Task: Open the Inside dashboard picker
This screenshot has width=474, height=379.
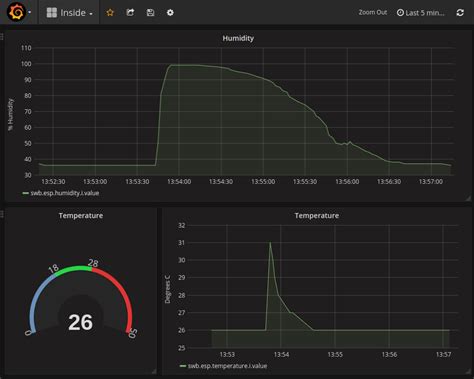Action: click(69, 13)
